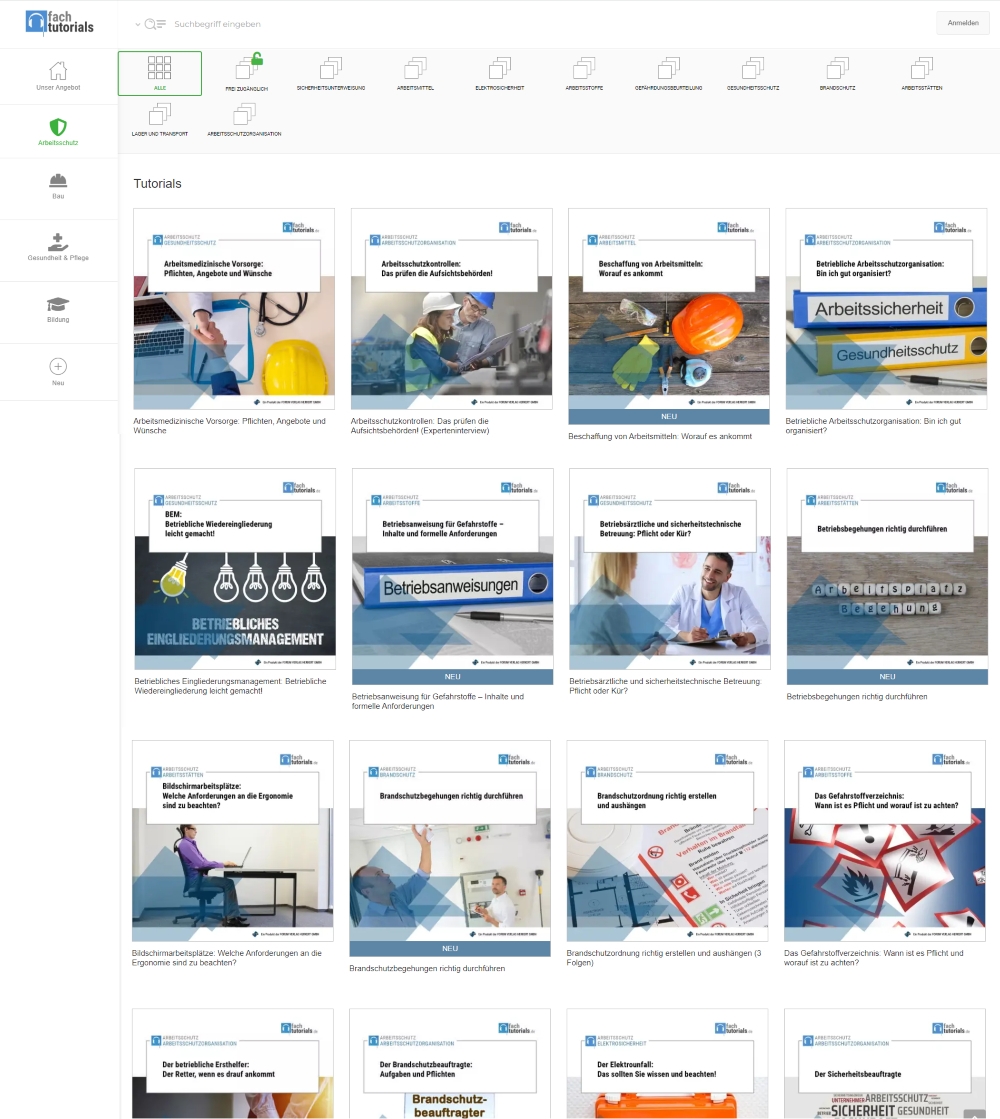Open Der Elektrounfall tutorial thumbnail
This screenshot has height=1119, width=1000.
pos(667,1063)
